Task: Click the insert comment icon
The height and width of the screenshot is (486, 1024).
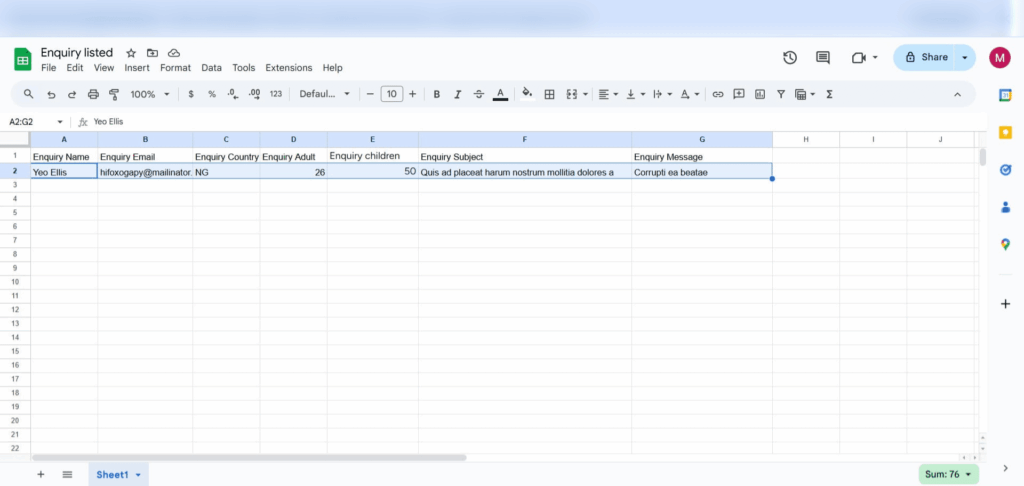Action: pos(739,94)
